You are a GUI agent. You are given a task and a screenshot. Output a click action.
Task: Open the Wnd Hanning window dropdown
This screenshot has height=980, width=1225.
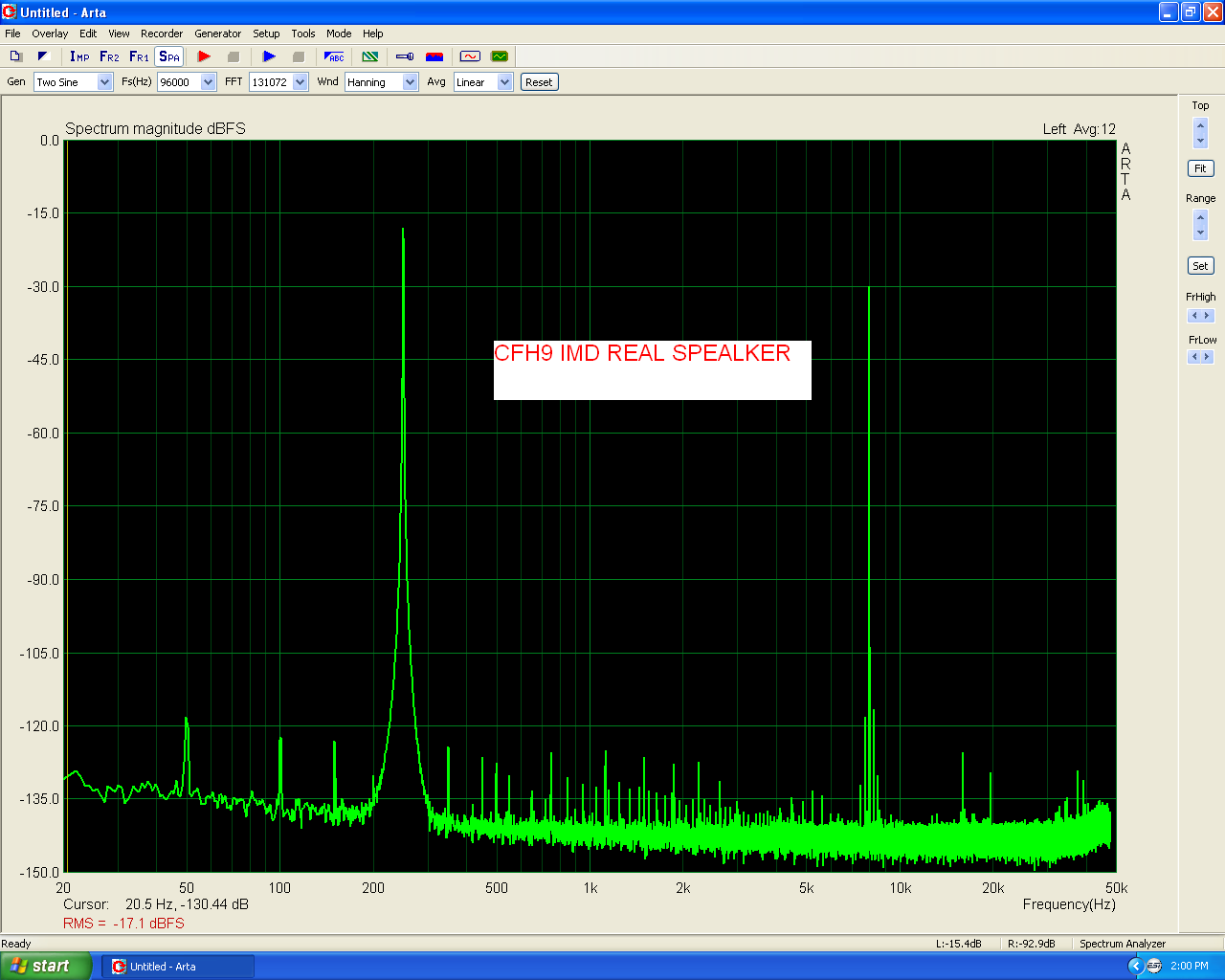(411, 82)
